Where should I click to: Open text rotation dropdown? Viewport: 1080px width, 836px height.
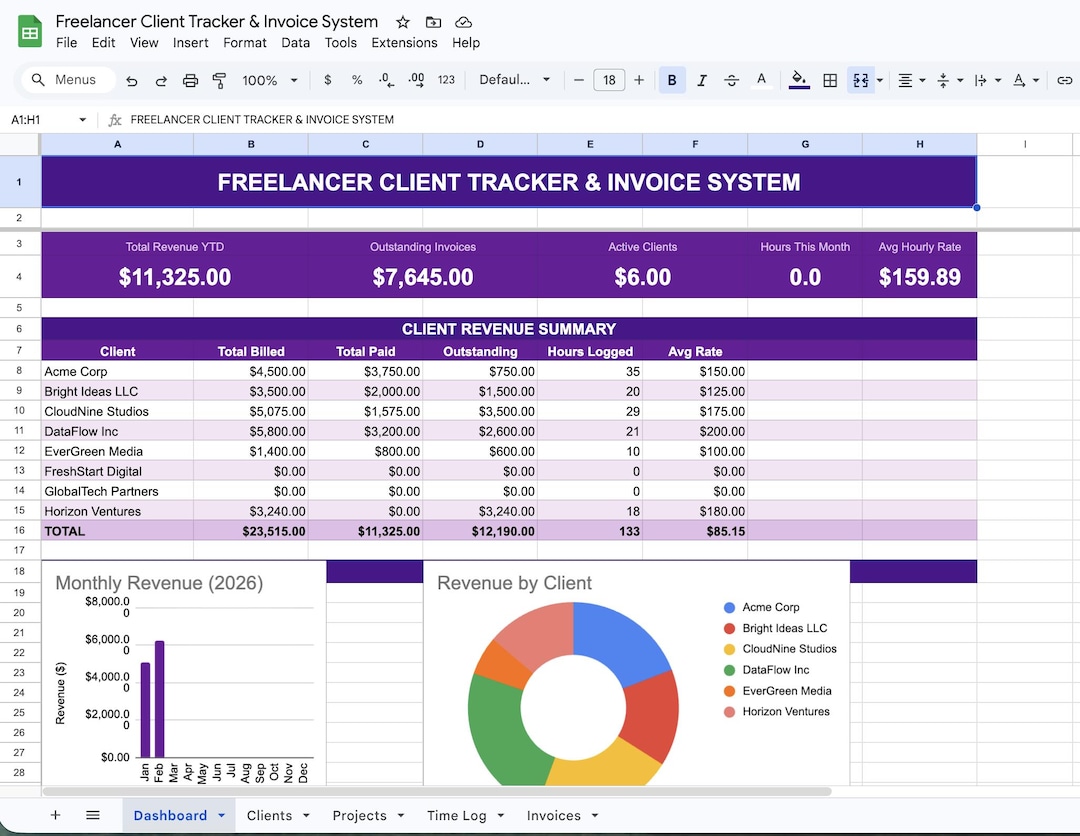(x=1026, y=81)
